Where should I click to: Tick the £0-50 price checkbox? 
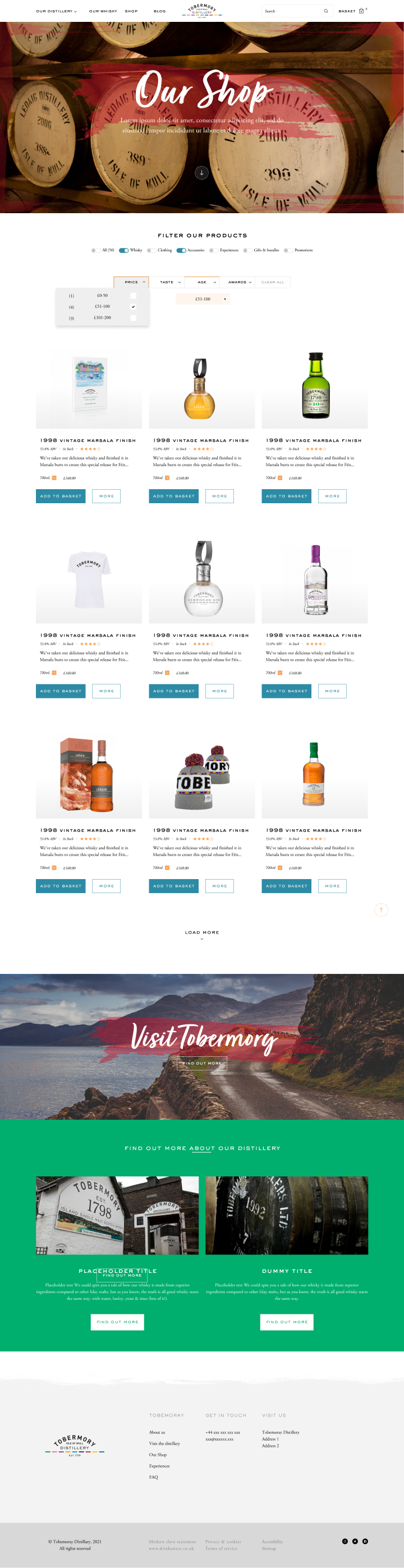[x=133, y=296]
